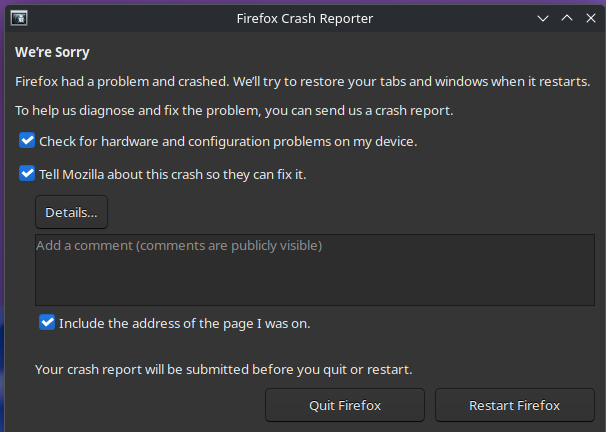The width and height of the screenshot is (606, 432).
Task: Open the Details... button
Action: tap(71, 212)
